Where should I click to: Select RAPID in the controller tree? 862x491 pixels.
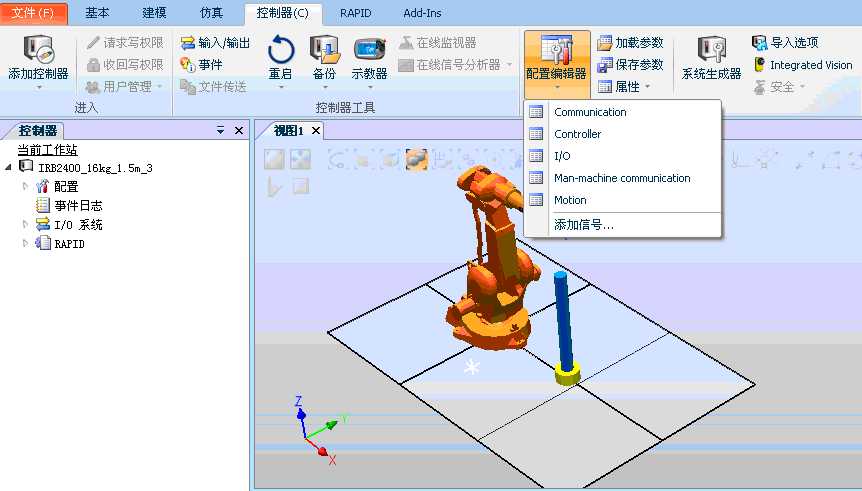[69, 244]
